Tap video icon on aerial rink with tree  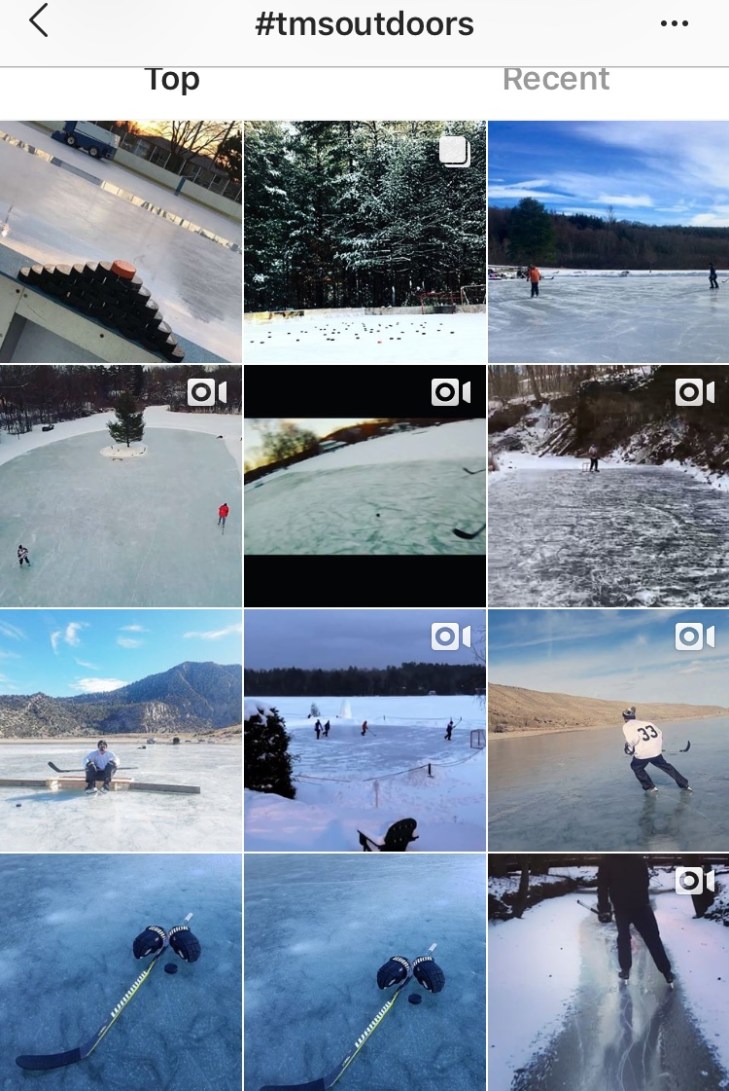(207, 393)
